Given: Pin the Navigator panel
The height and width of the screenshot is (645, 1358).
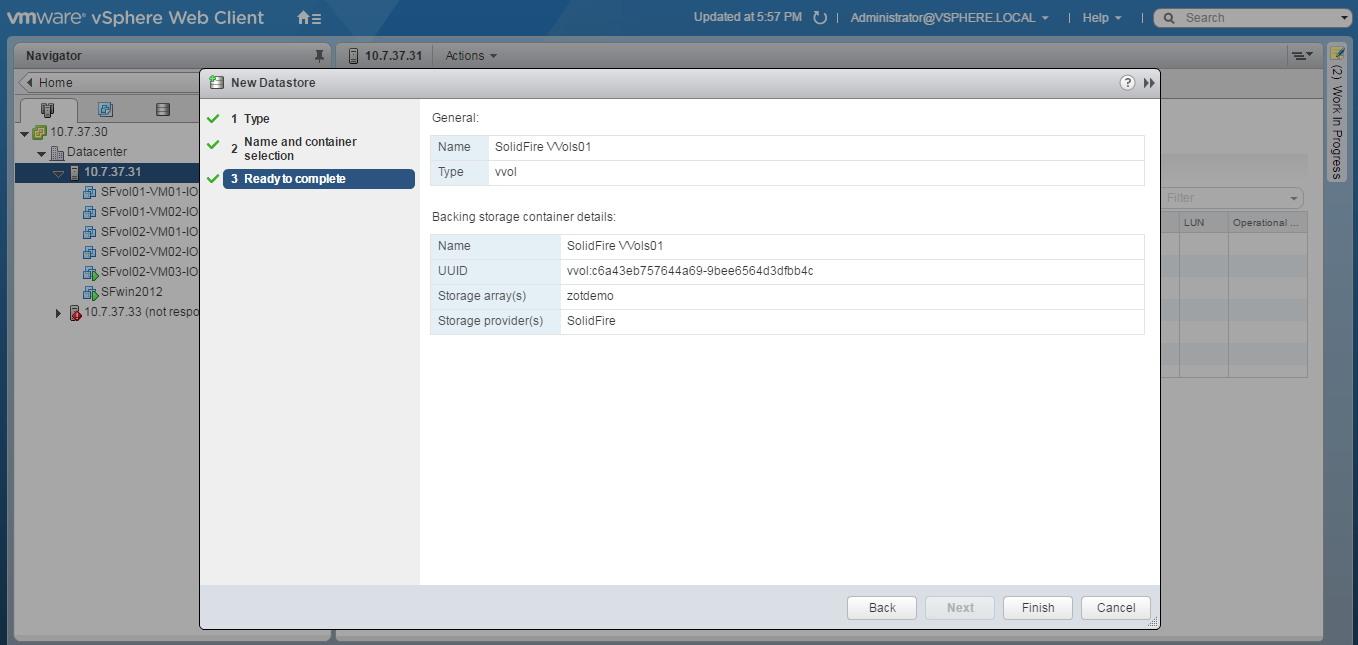Looking at the screenshot, I should [x=319, y=56].
